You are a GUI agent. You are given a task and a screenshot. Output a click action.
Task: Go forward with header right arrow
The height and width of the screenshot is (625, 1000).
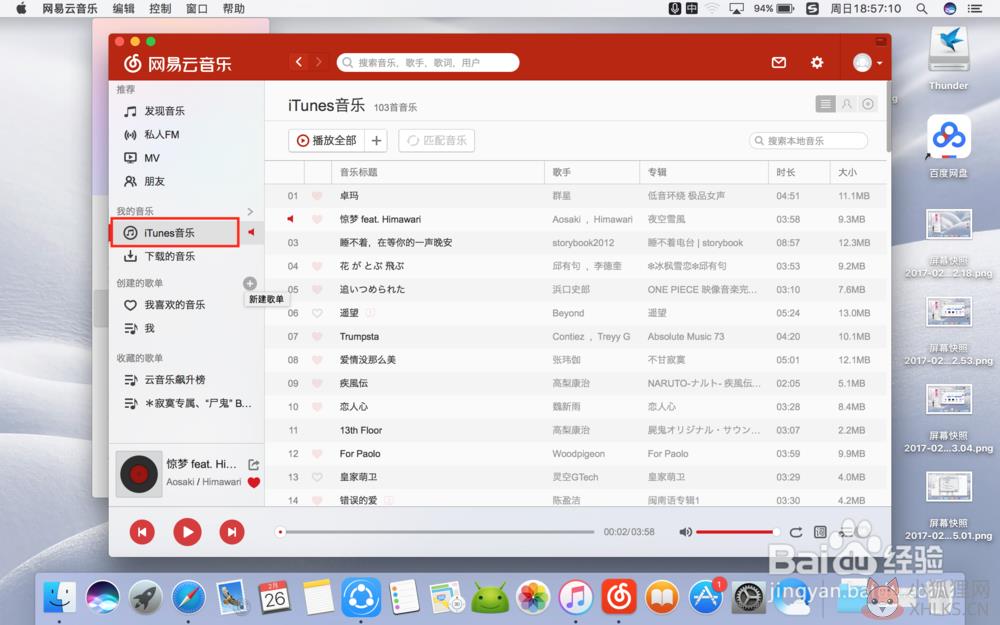pyautogui.click(x=319, y=62)
